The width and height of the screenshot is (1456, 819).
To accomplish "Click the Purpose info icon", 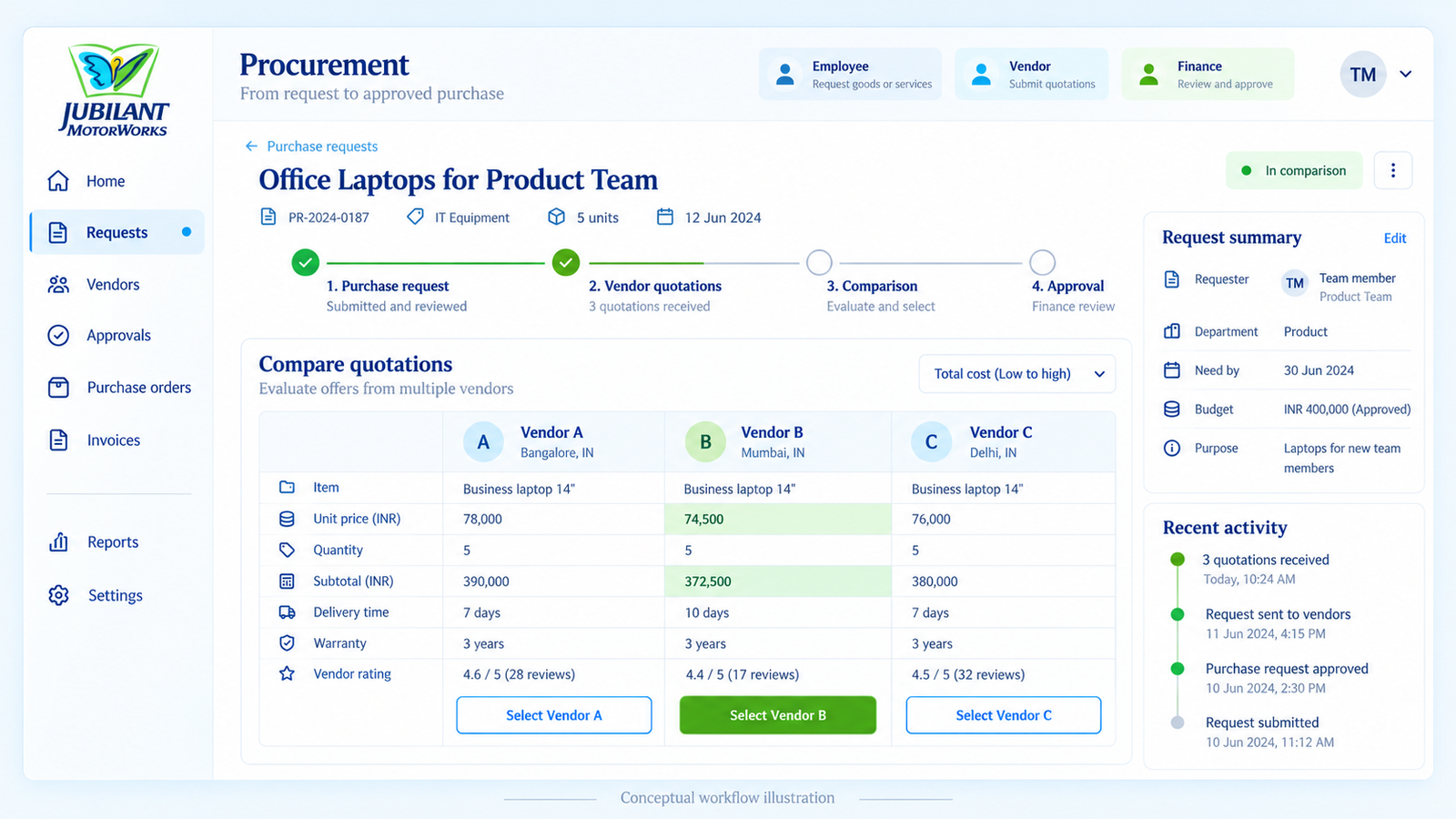I will [x=1172, y=448].
